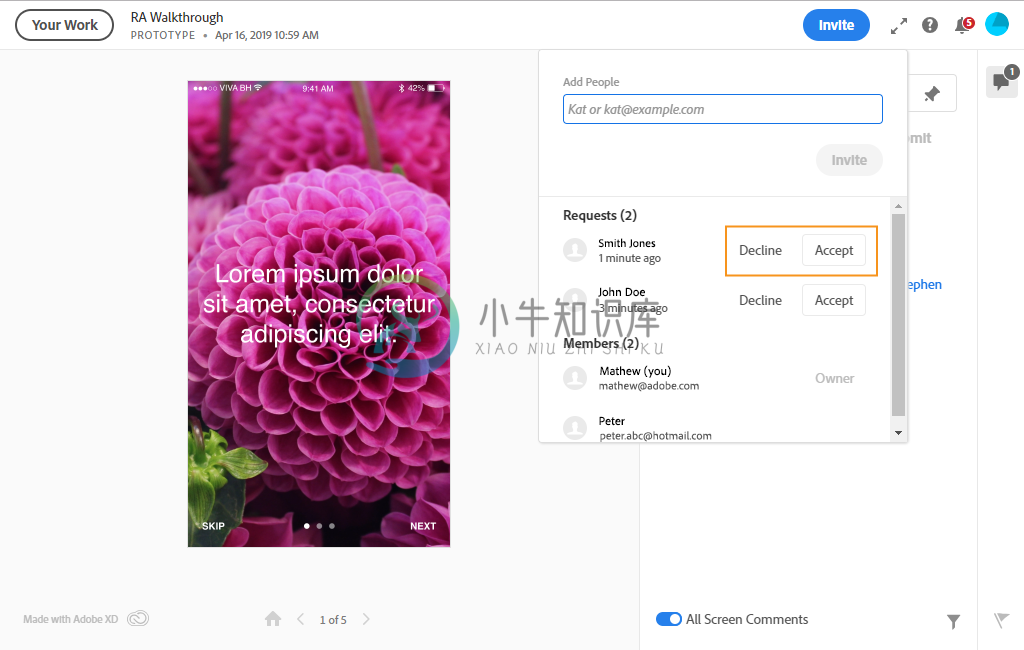Open comments panel speech bubble icon
Screen dimensions: 1024x650
1001,82
